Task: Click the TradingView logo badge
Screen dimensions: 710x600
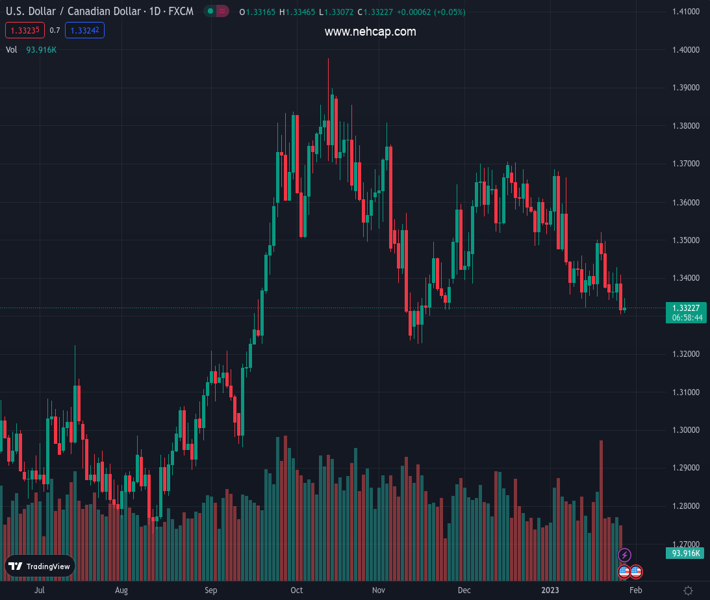Action: 40,566
